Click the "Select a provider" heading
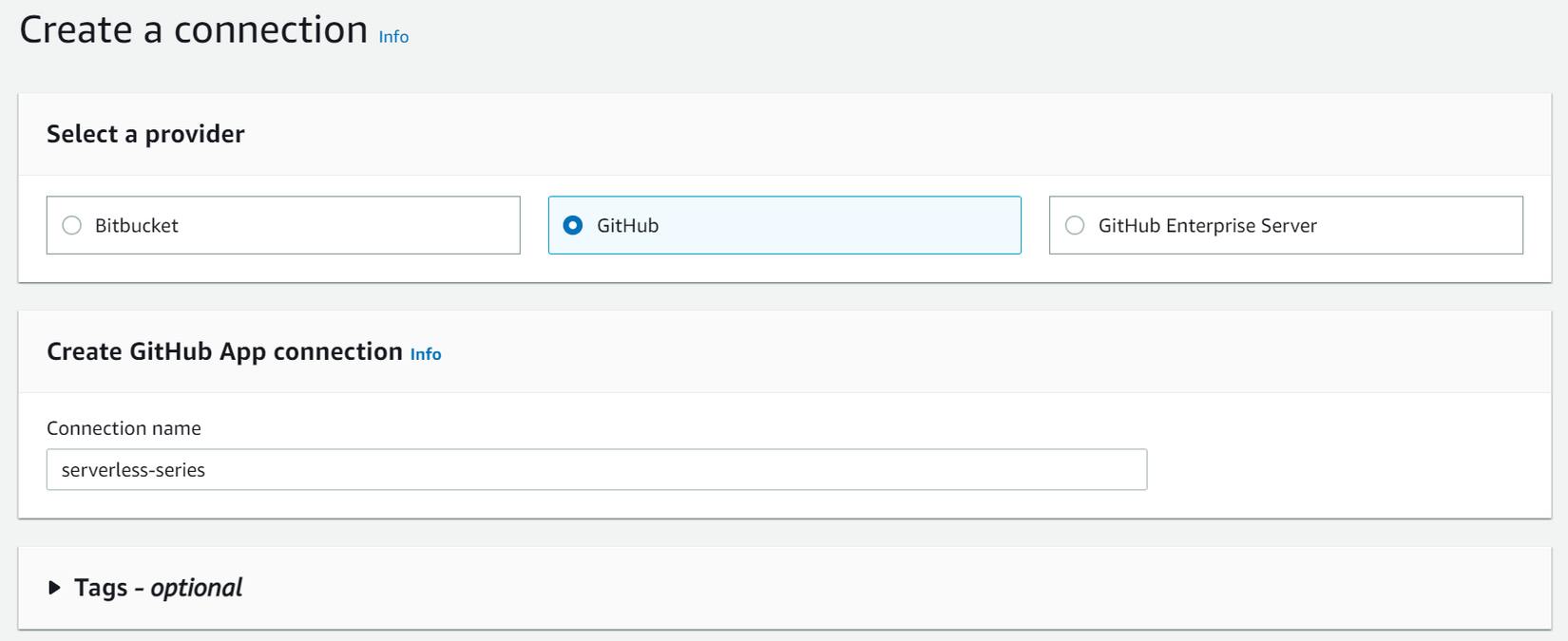This screenshot has width=1568, height=641. click(x=145, y=134)
